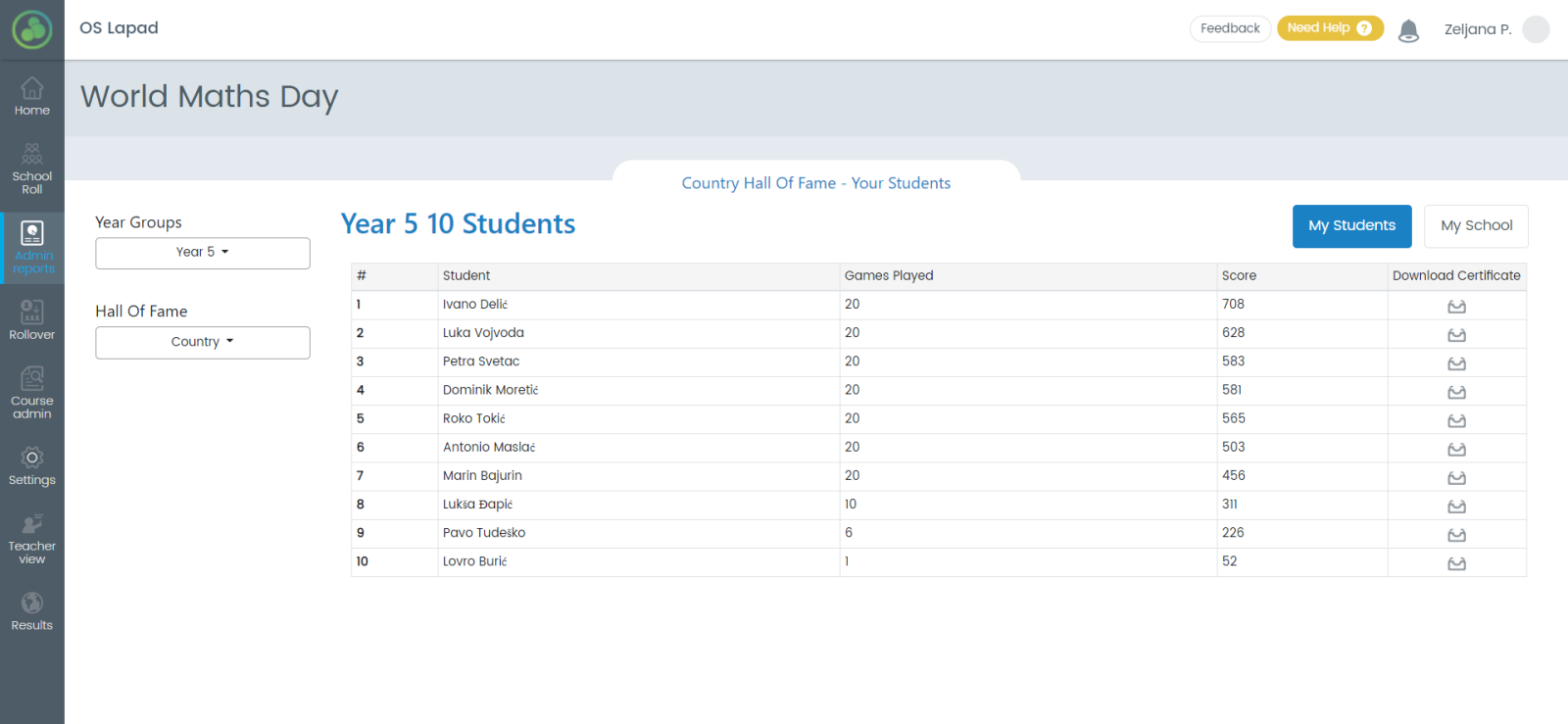The height and width of the screenshot is (724, 1568).
Task: Select student name Lovro Burić
Action: [474, 561]
